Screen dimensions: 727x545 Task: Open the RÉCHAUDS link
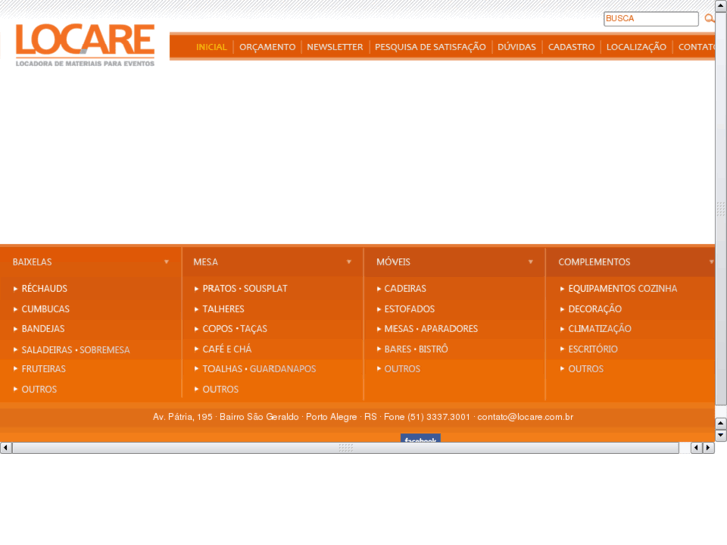tap(45, 289)
